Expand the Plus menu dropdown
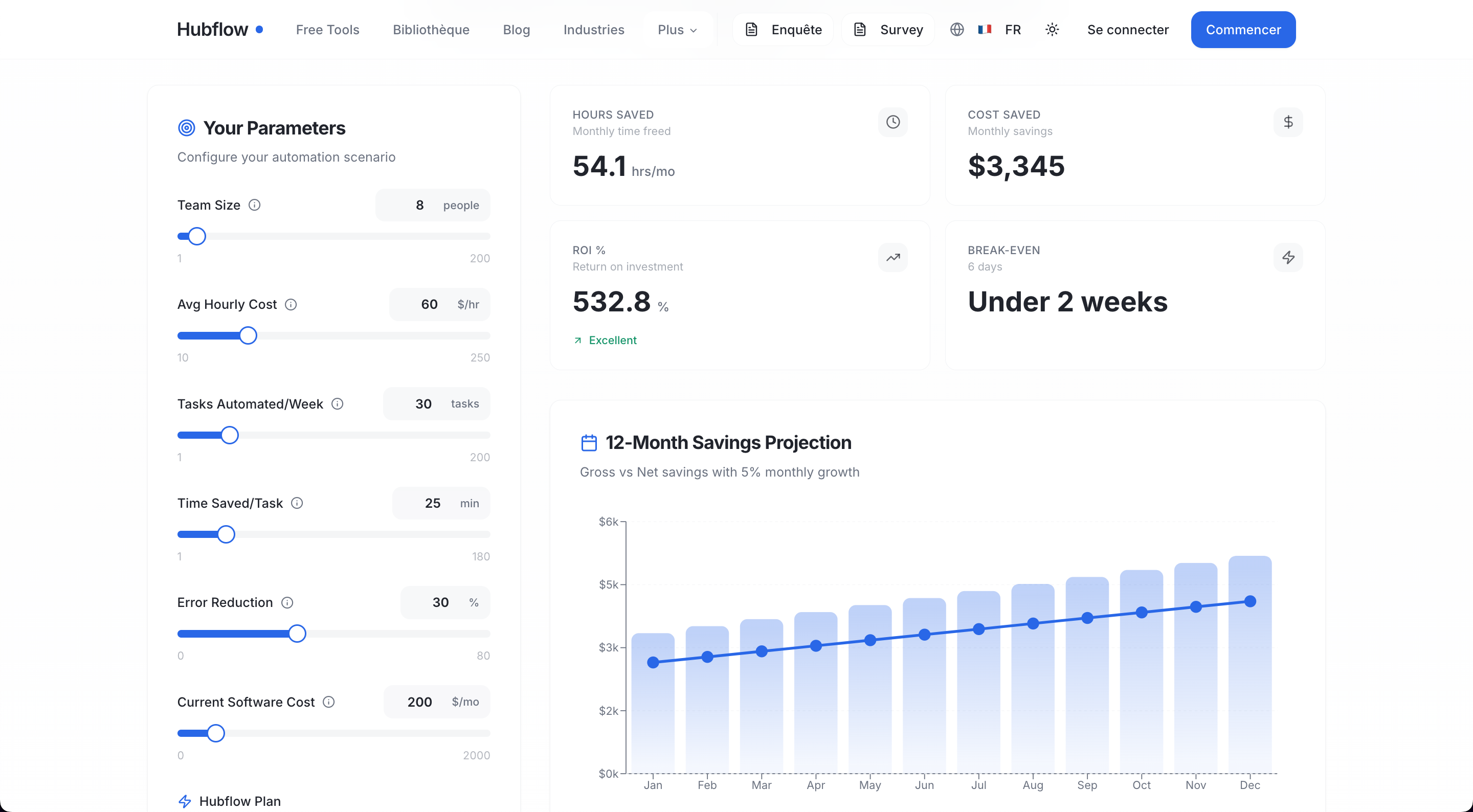 [x=677, y=30]
